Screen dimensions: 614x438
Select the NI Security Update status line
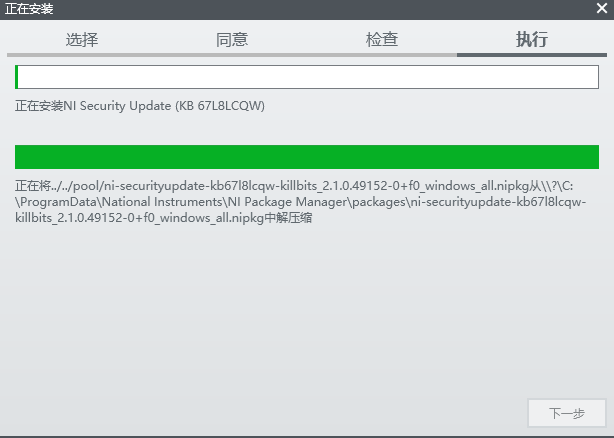140,106
